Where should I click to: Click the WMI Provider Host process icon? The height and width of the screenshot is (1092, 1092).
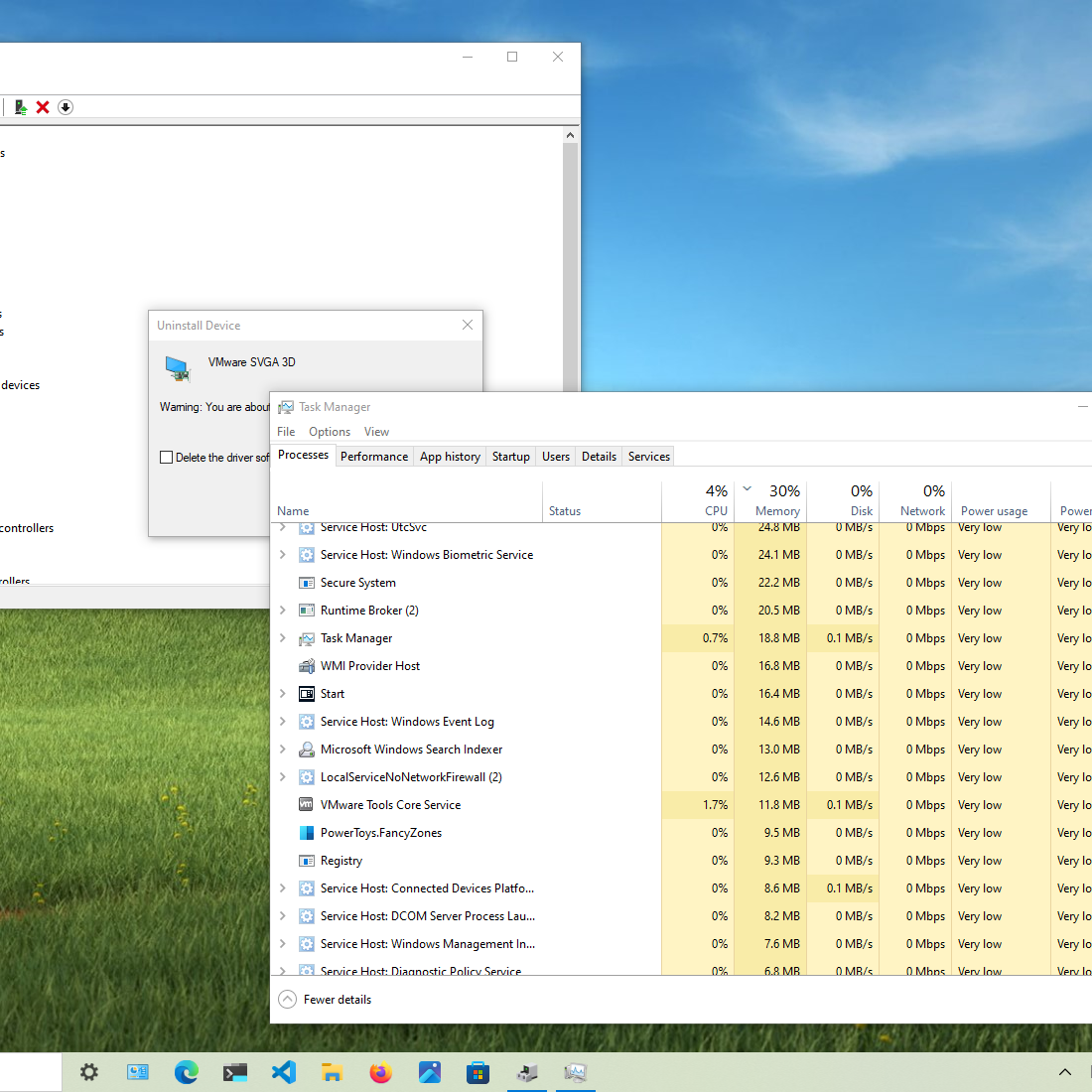click(306, 665)
